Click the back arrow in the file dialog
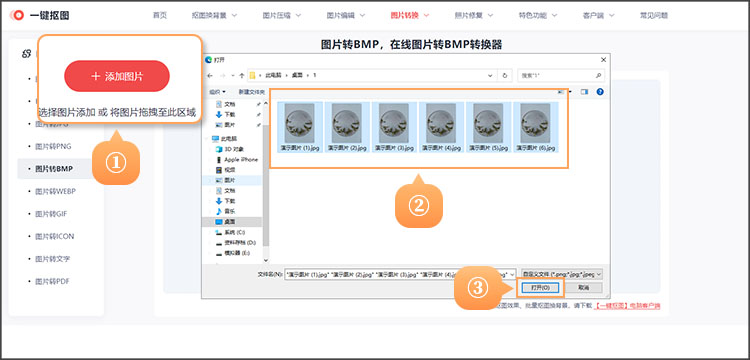The image size is (750, 360). coord(210,76)
